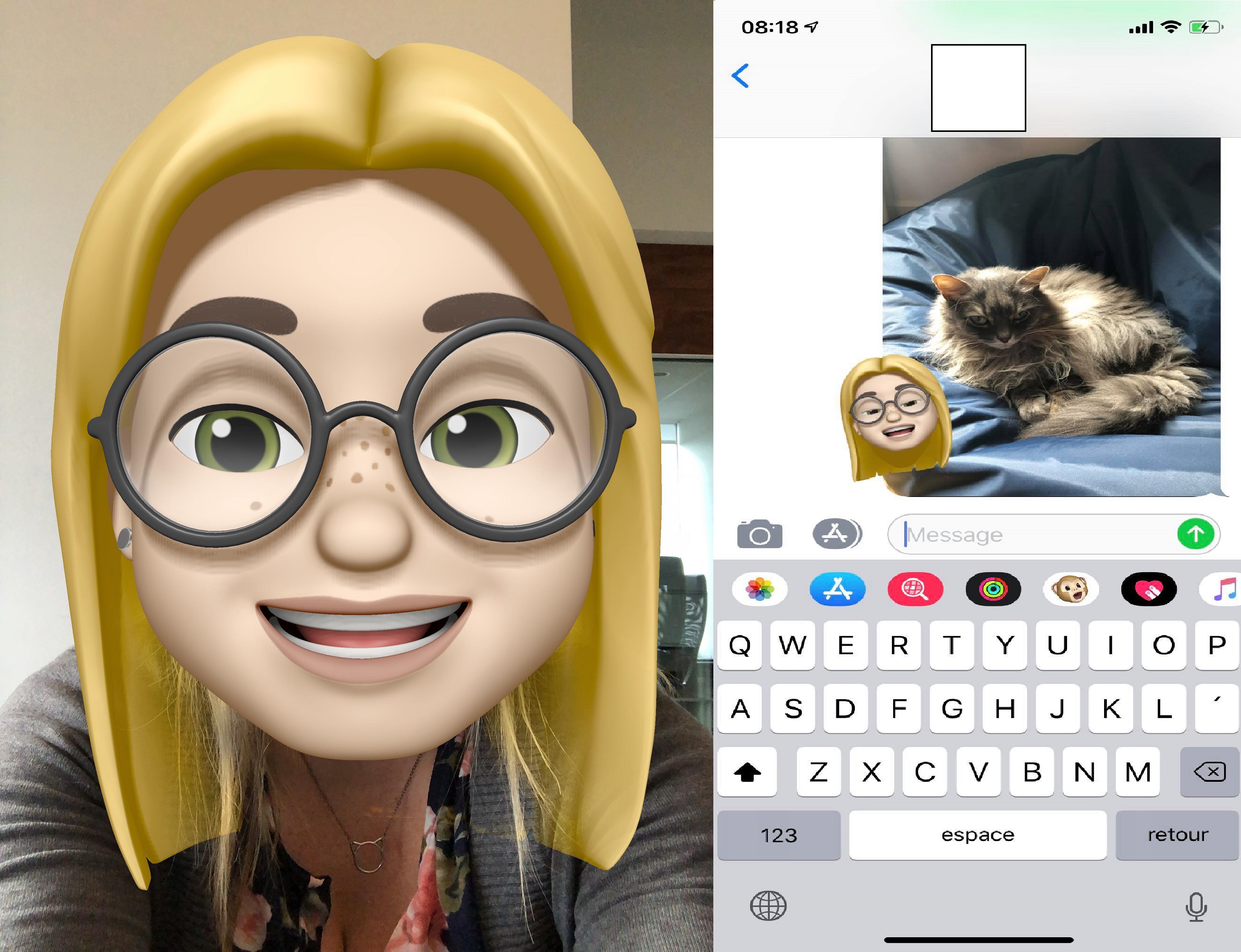Image resolution: width=1241 pixels, height=952 pixels.
Task: Tap the S key
Action: click(792, 708)
